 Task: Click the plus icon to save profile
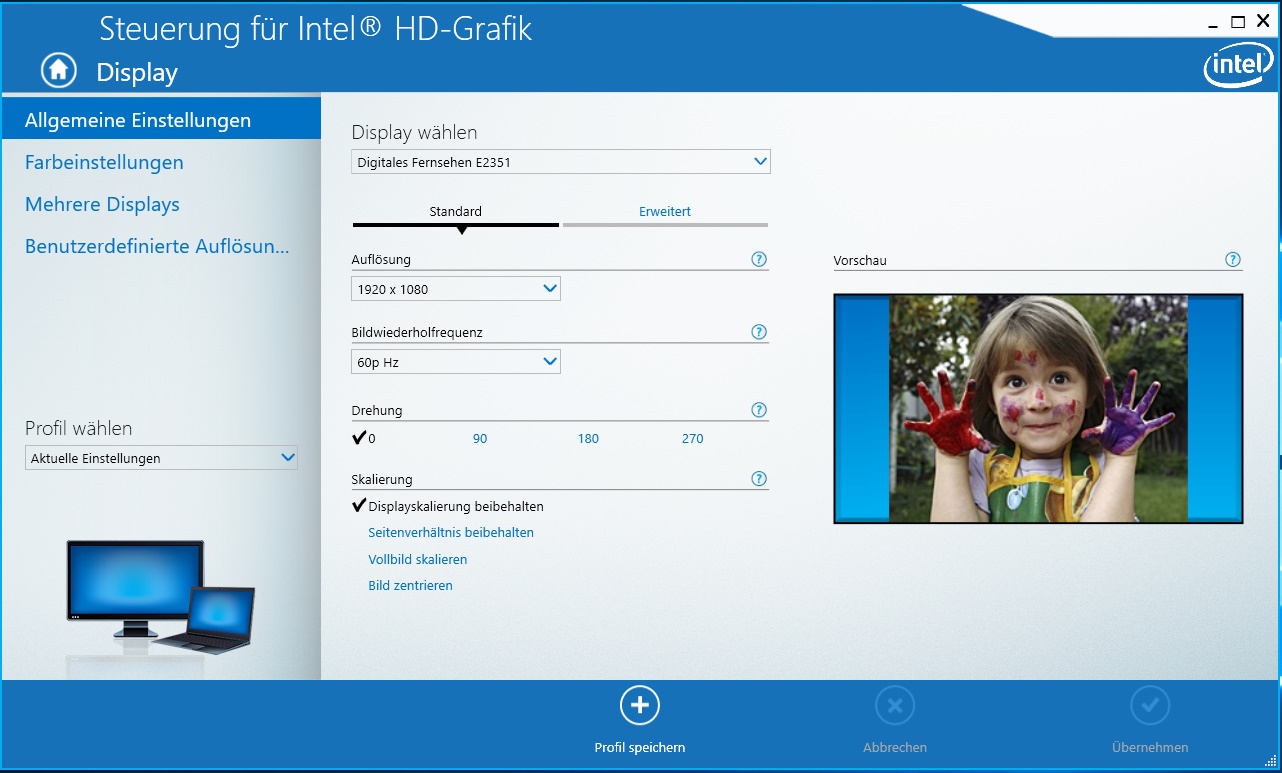(640, 706)
